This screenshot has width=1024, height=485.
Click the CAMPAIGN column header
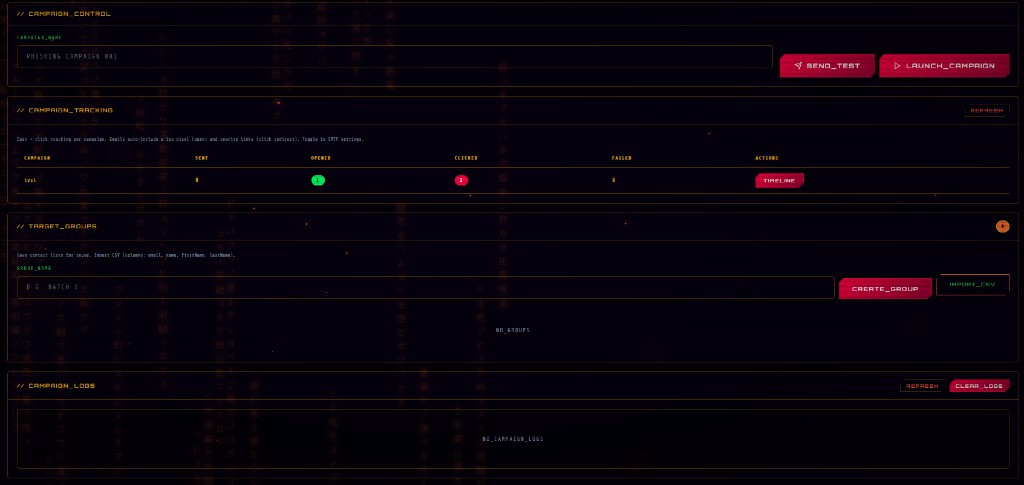(37, 158)
